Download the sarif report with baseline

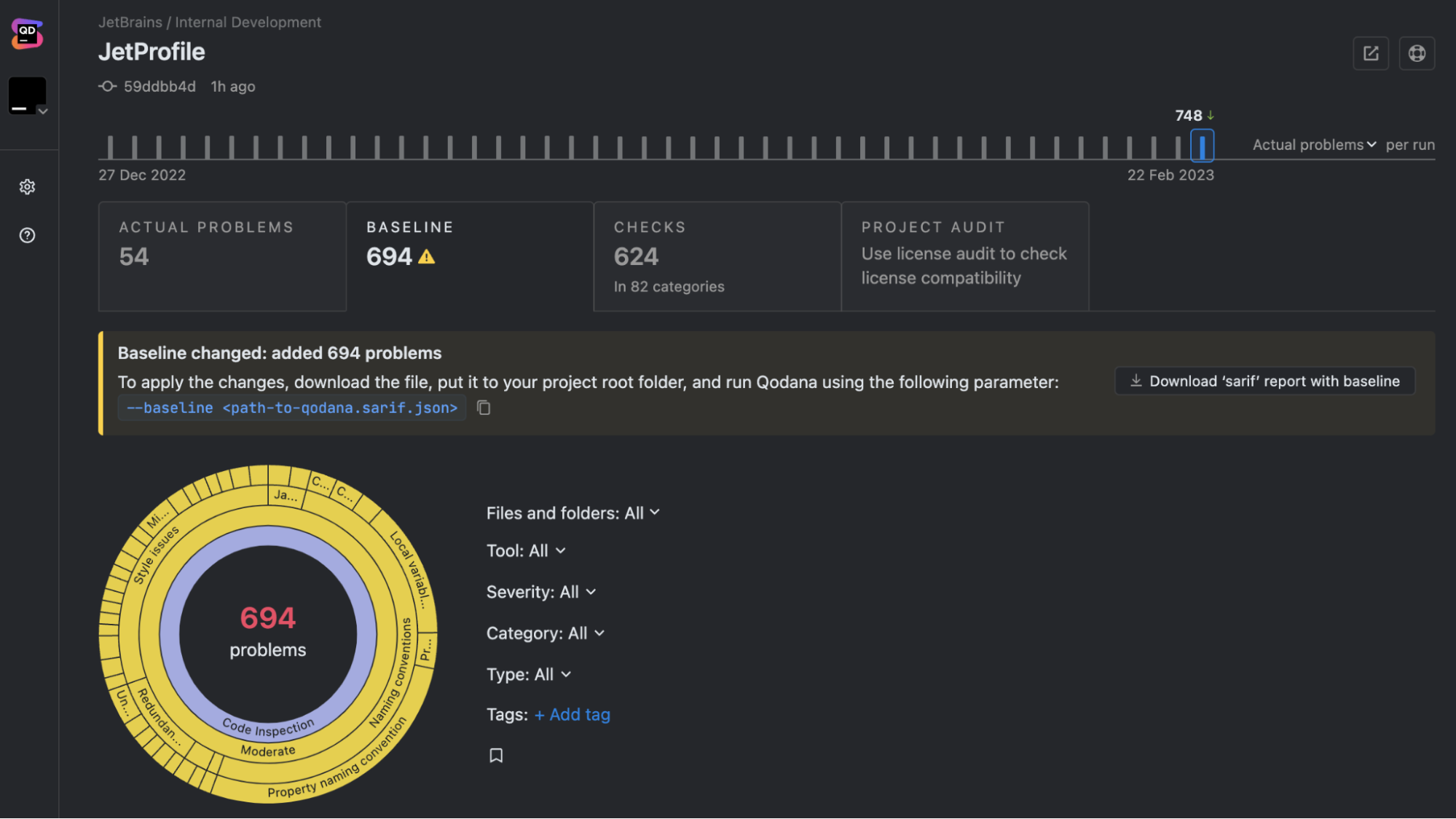pos(1264,381)
